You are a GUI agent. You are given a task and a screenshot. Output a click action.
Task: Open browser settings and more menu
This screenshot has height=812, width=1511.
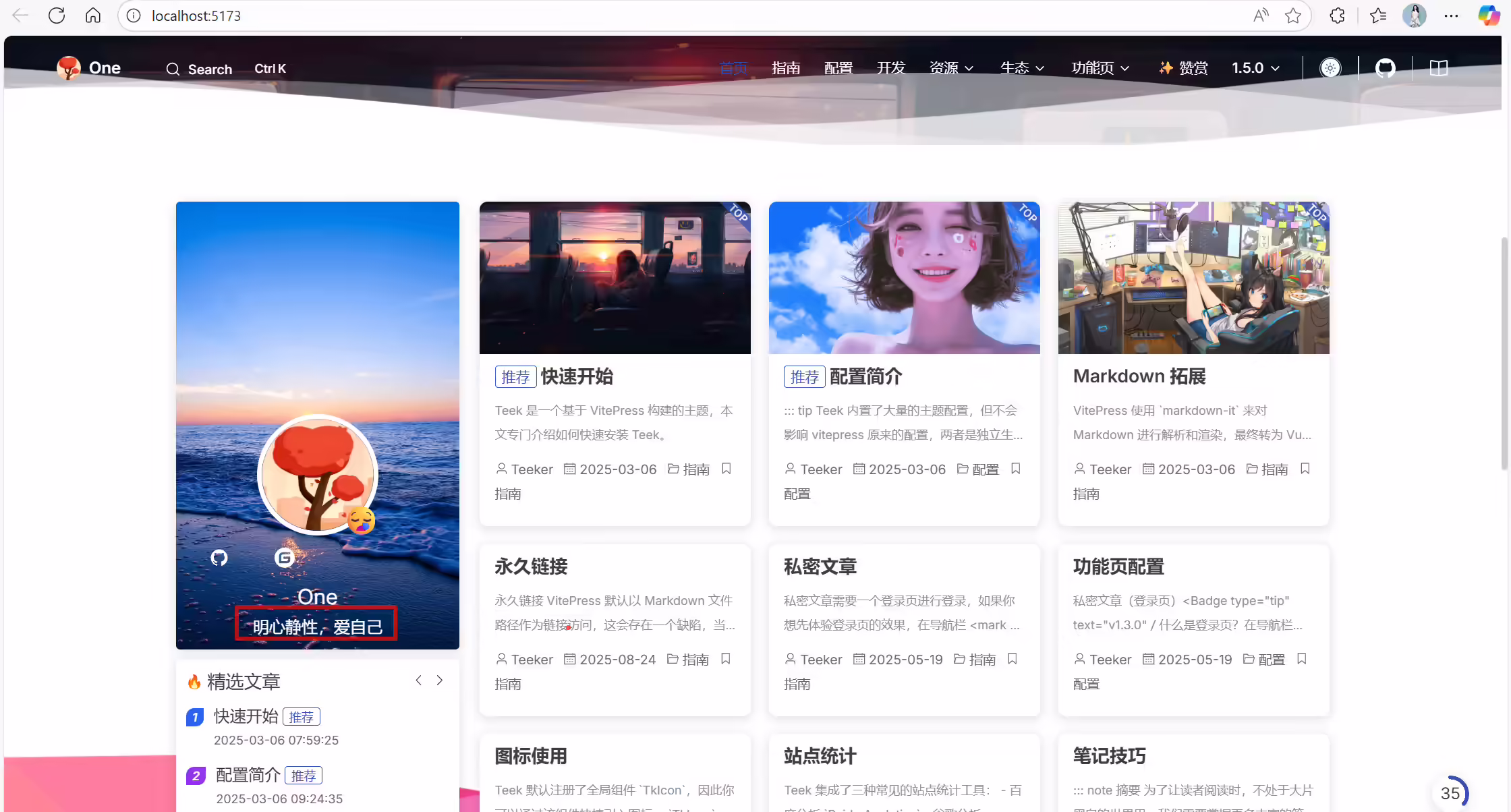point(1452,16)
